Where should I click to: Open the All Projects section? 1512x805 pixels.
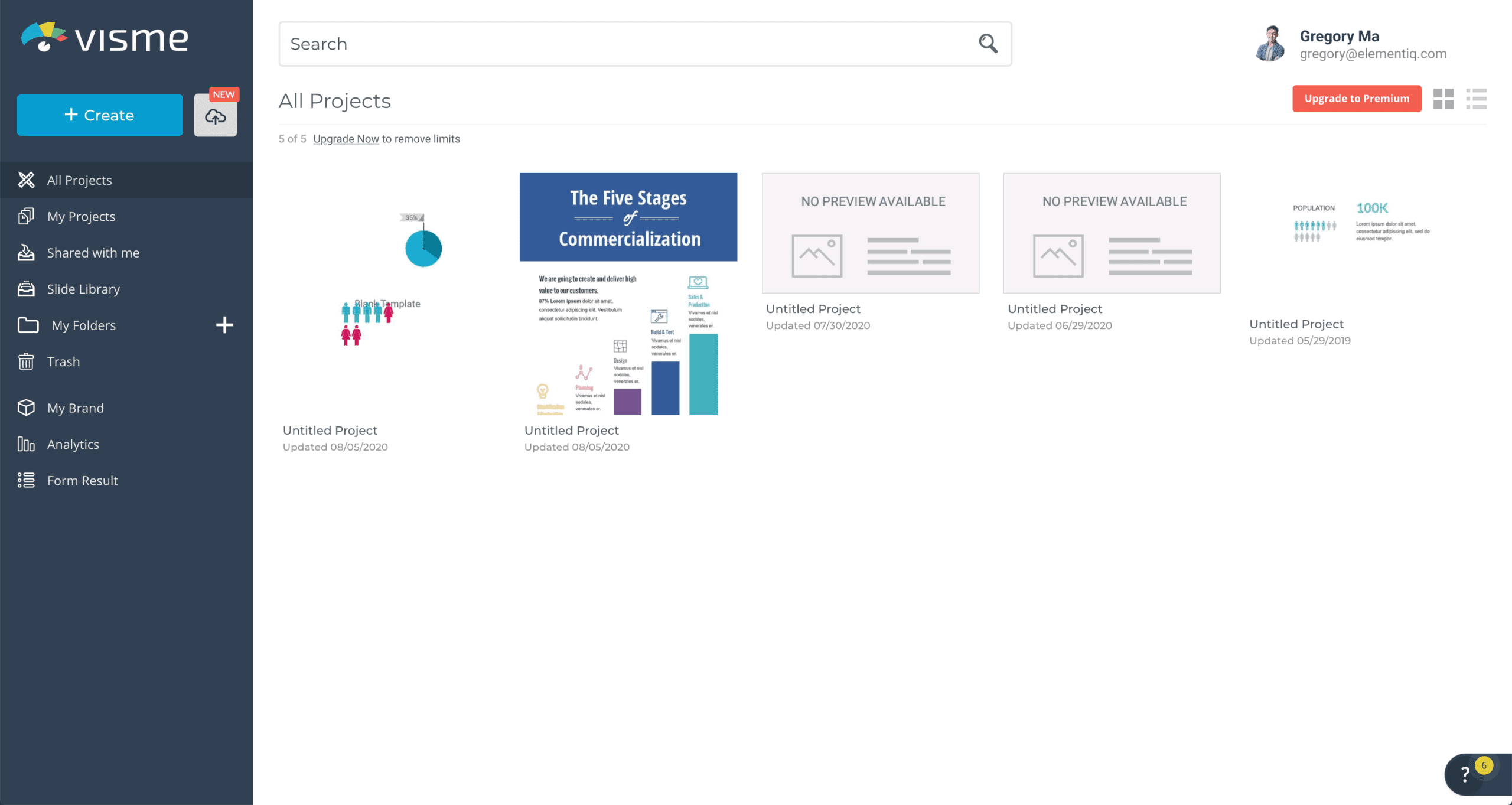pos(79,180)
